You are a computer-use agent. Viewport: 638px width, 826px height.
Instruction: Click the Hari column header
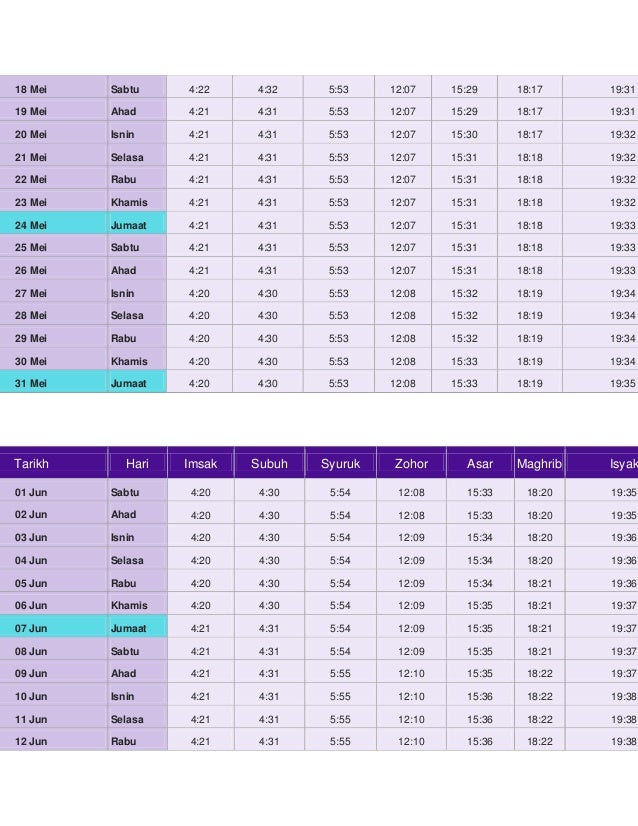137,464
